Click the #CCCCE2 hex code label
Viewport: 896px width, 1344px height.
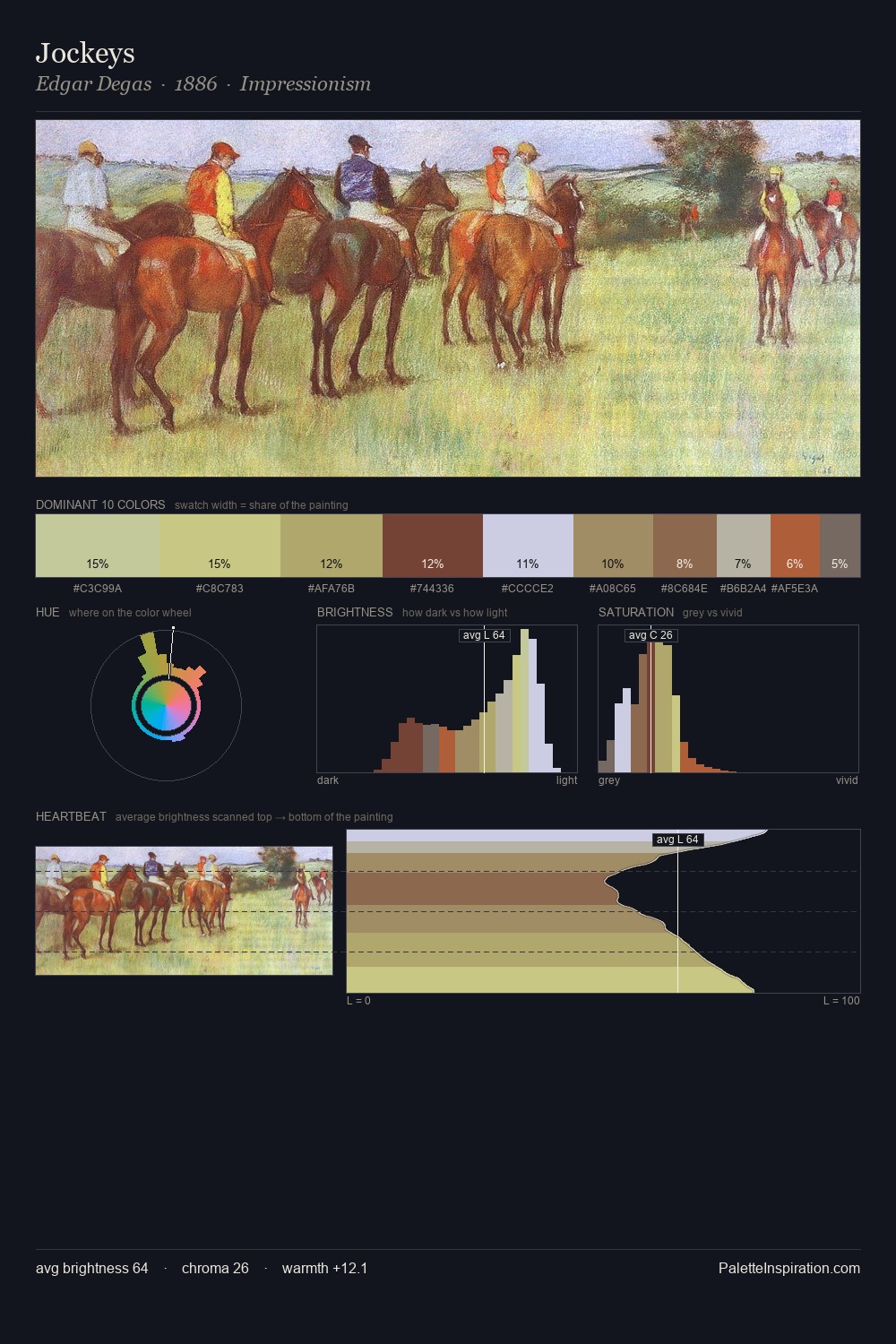528,589
